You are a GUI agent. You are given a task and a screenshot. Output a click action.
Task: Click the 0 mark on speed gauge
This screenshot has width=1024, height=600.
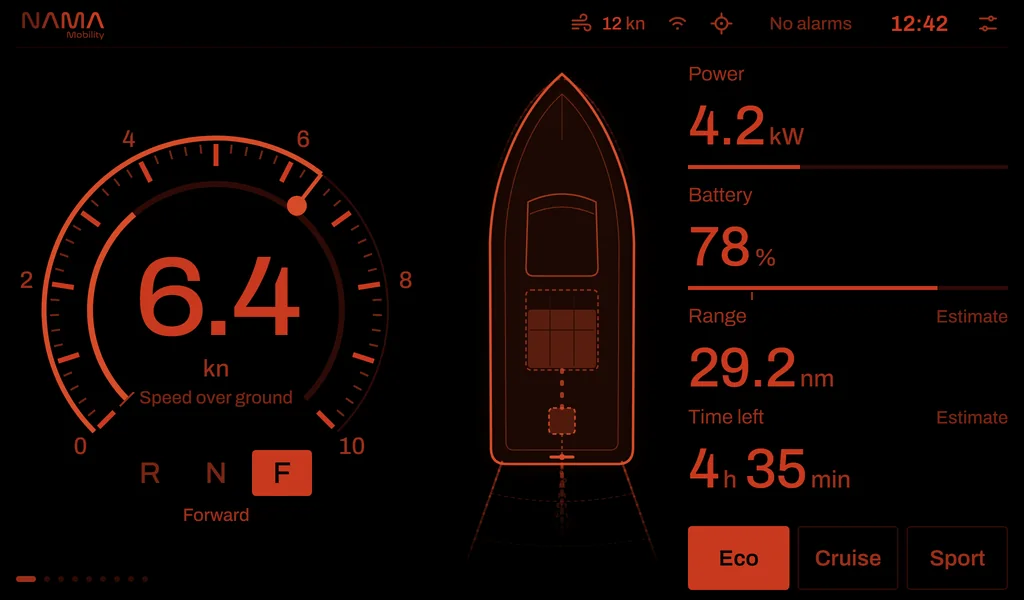[x=80, y=447]
